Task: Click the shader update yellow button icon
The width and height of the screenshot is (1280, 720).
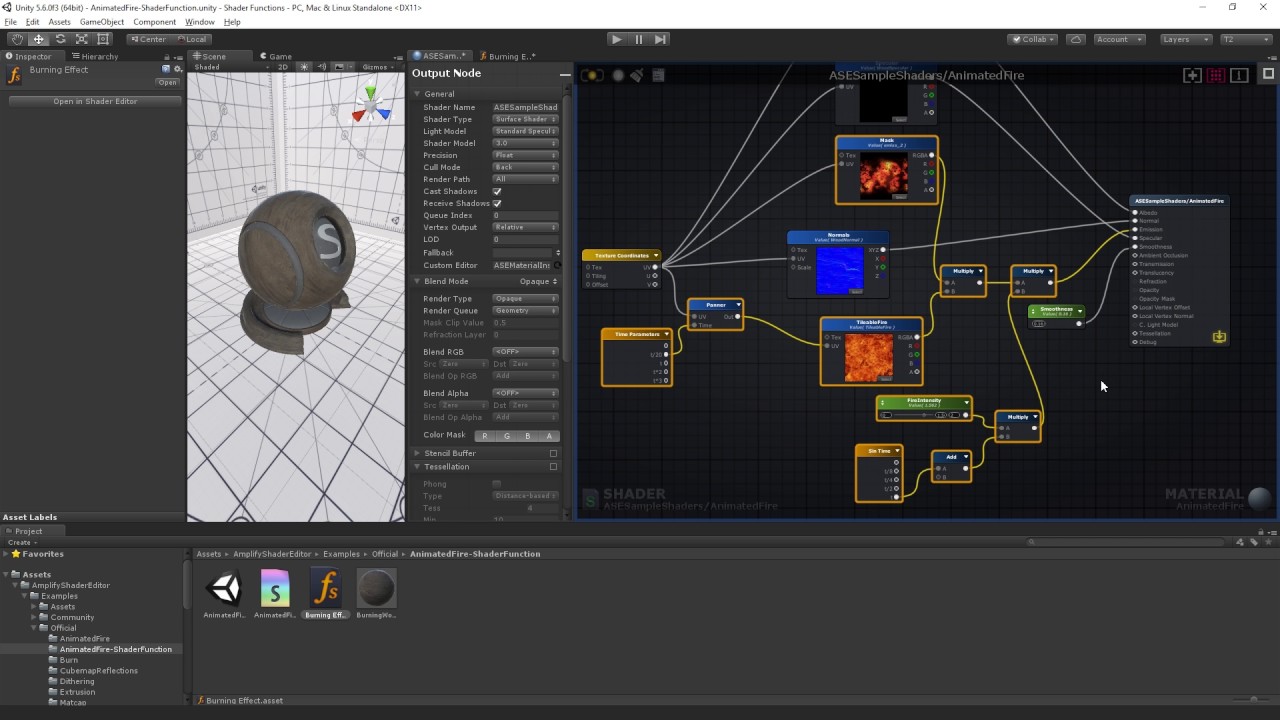Action: click(592, 75)
